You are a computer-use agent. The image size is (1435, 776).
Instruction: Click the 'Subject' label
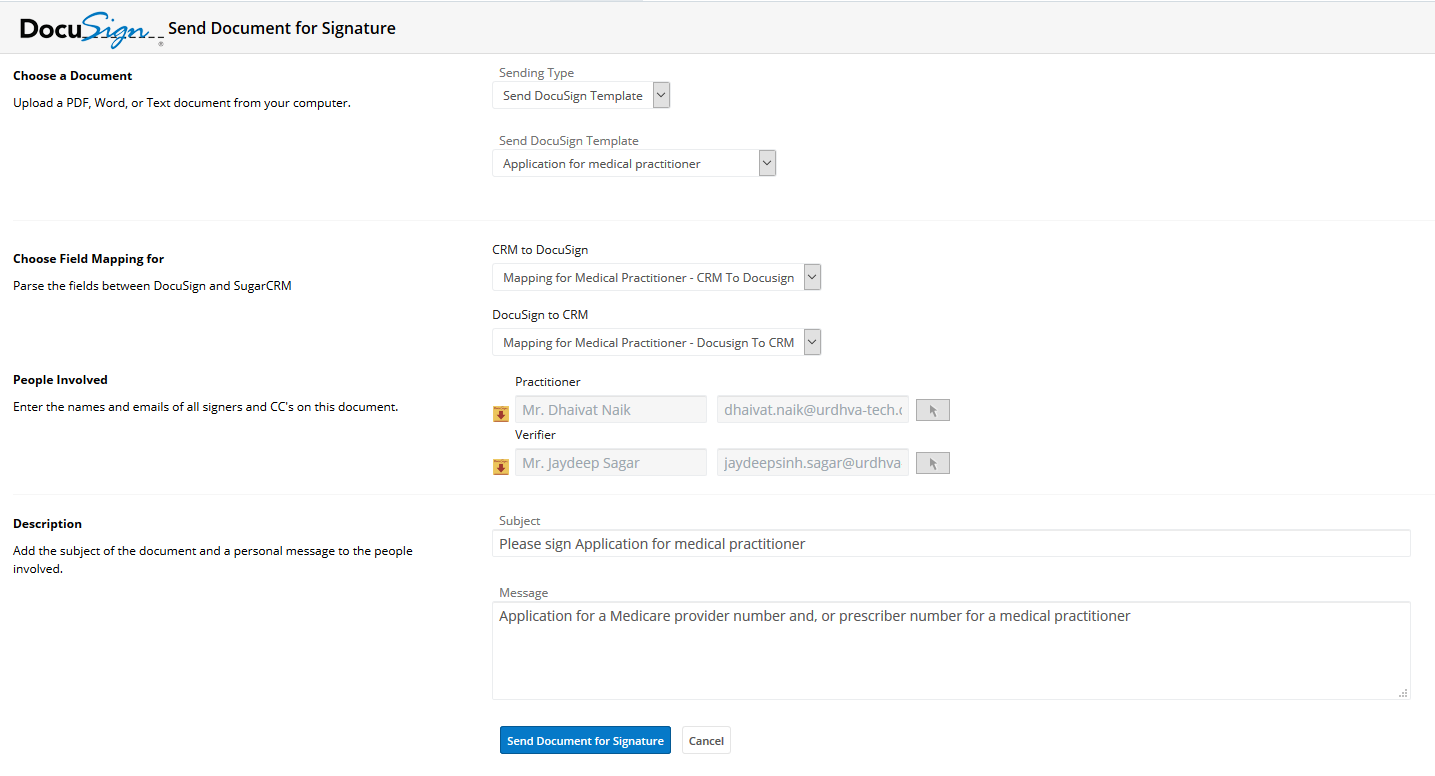[x=520, y=521]
